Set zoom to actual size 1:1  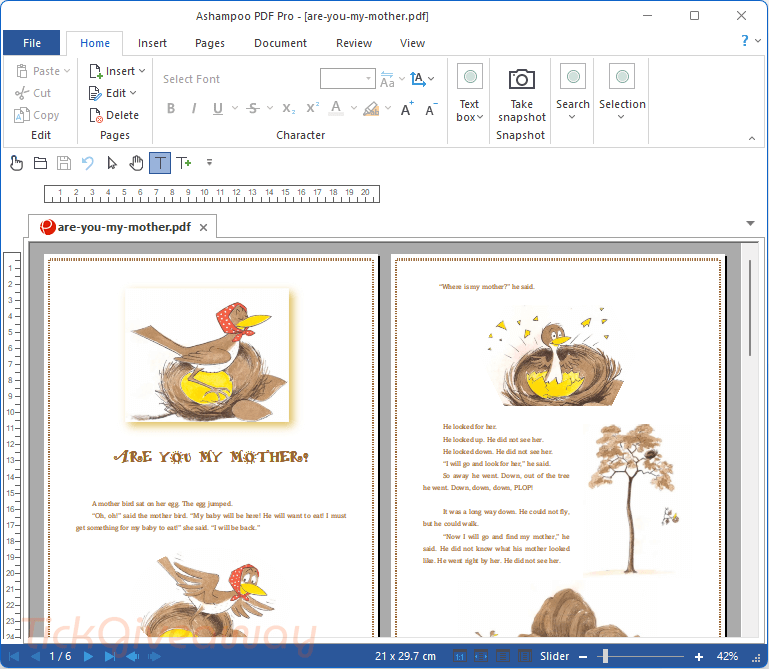pyautogui.click(x=460, y=656)
